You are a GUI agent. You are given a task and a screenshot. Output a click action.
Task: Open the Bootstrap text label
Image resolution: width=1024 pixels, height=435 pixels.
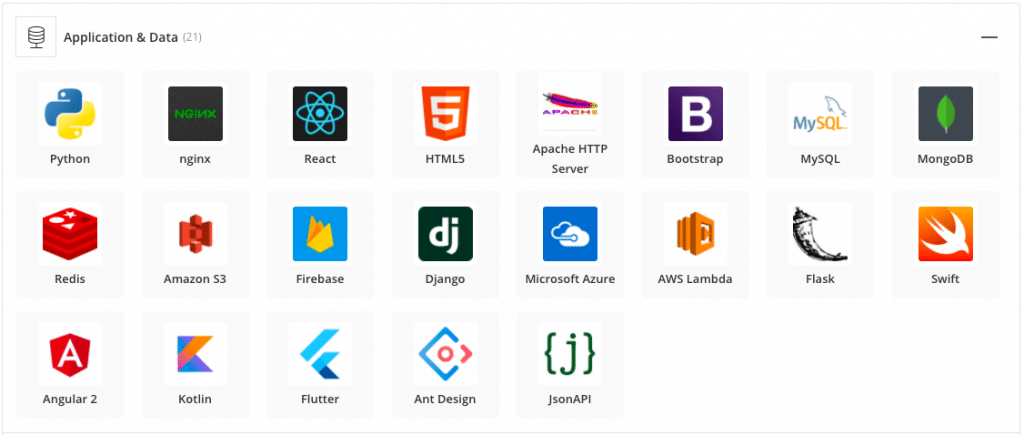pos(695,159)
